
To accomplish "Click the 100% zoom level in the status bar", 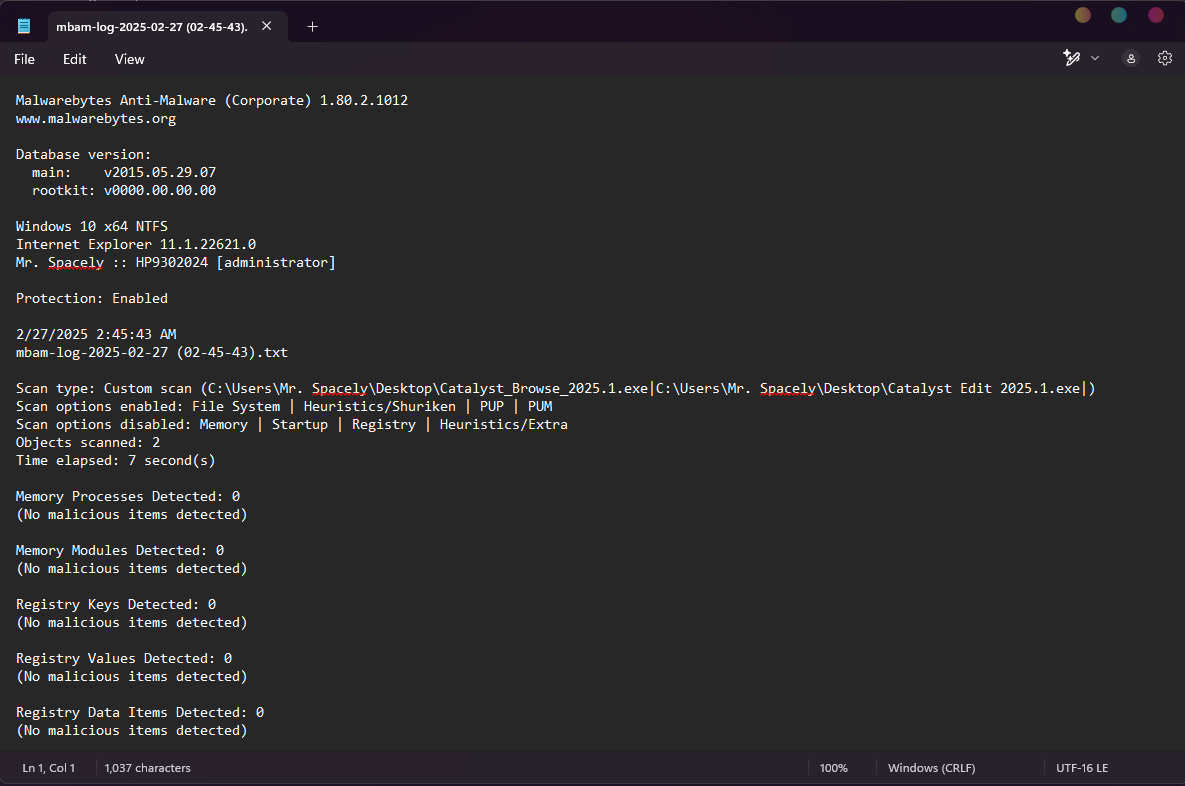I will (x=834, y=768).
